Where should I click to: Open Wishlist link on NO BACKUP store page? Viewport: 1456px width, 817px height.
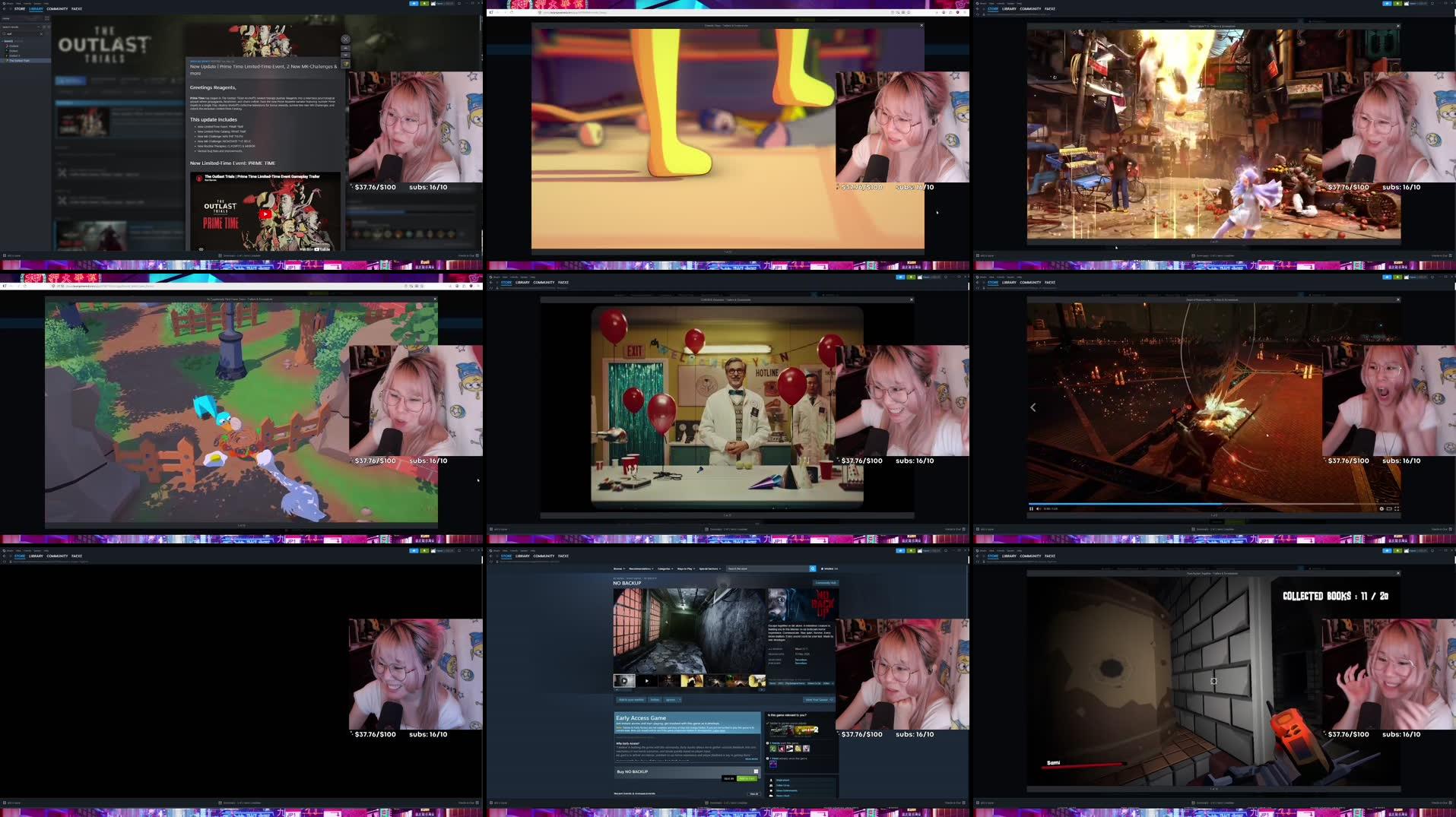[x=830, y=568]
